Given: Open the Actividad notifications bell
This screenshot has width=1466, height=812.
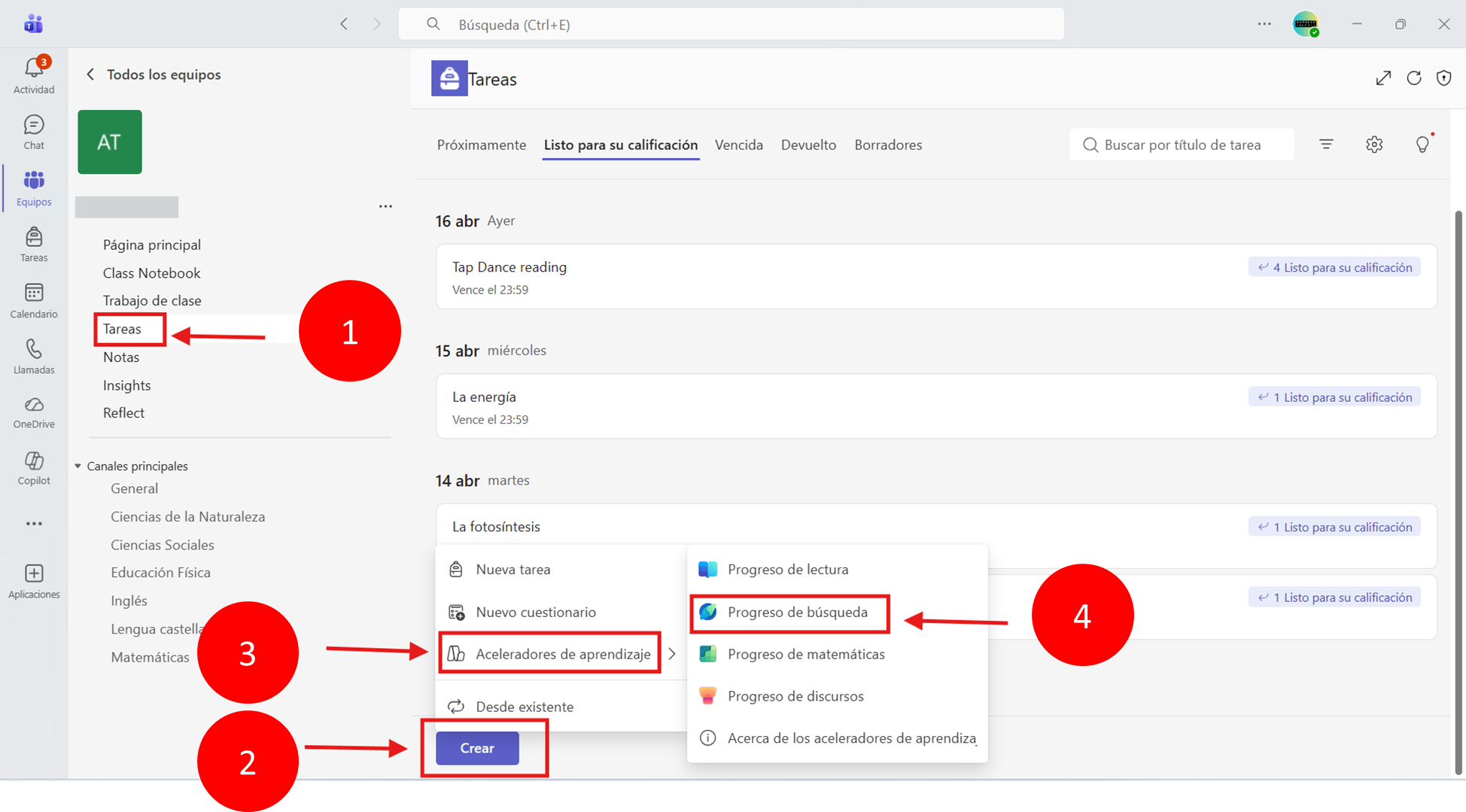Looking at the screenshot, I should pos(34,75).
